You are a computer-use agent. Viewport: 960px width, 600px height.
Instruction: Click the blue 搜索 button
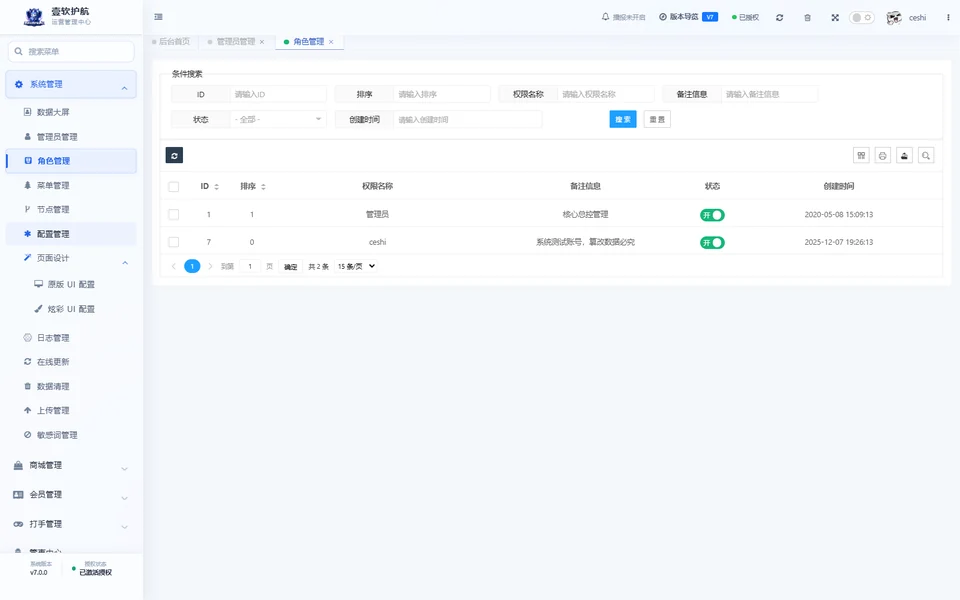pyautogui.click(x=623, y=119)
